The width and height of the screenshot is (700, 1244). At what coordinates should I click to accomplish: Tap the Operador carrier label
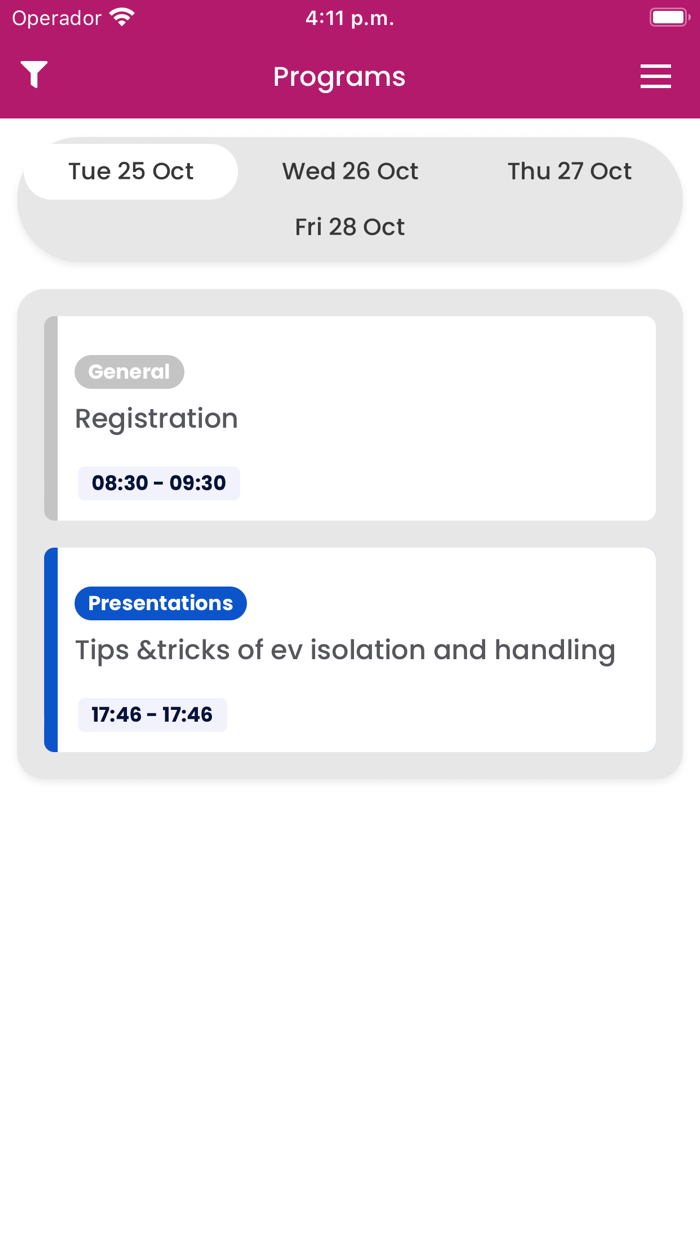pyautogui.click(x=57, y=18)
